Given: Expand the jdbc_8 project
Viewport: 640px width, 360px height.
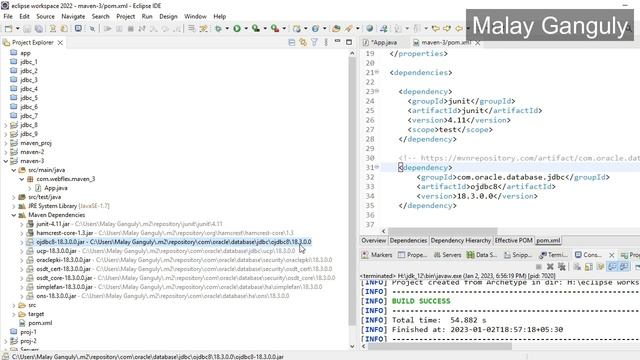Looking at the screenshot, I should (6, 125).
